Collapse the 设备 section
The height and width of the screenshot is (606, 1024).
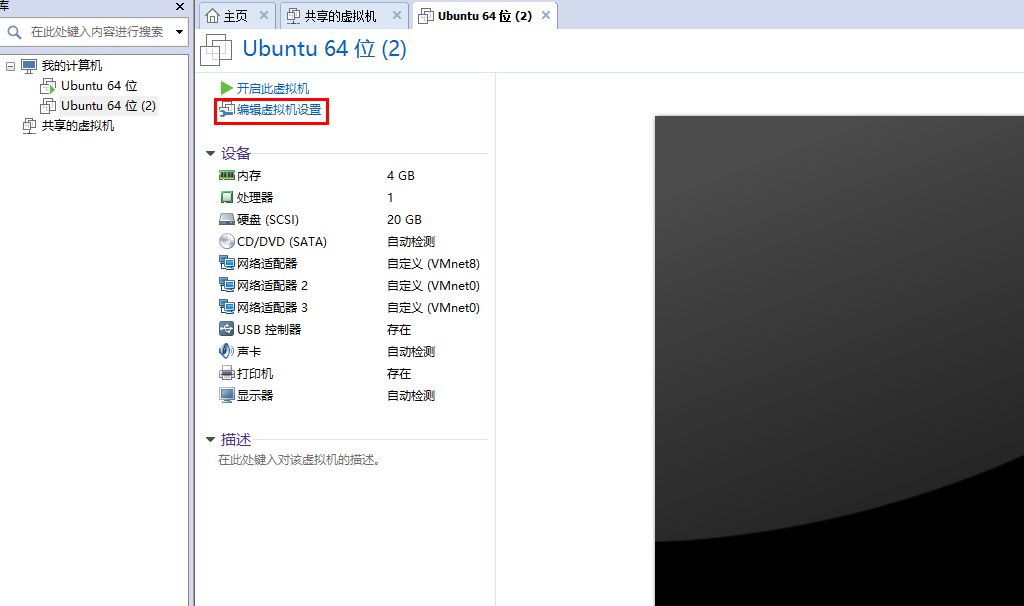210,153
